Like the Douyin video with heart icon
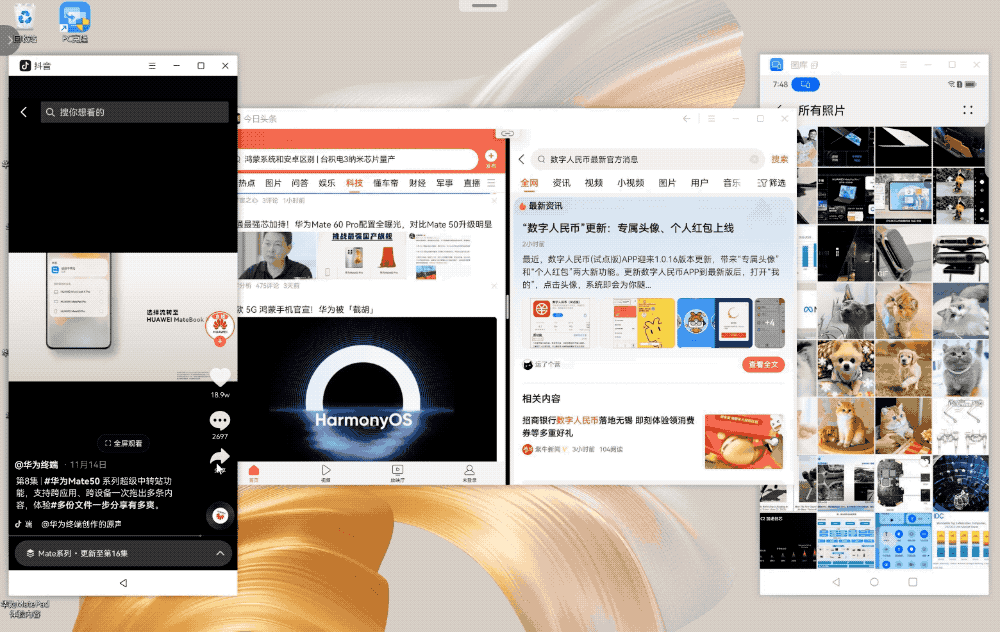 220,377
